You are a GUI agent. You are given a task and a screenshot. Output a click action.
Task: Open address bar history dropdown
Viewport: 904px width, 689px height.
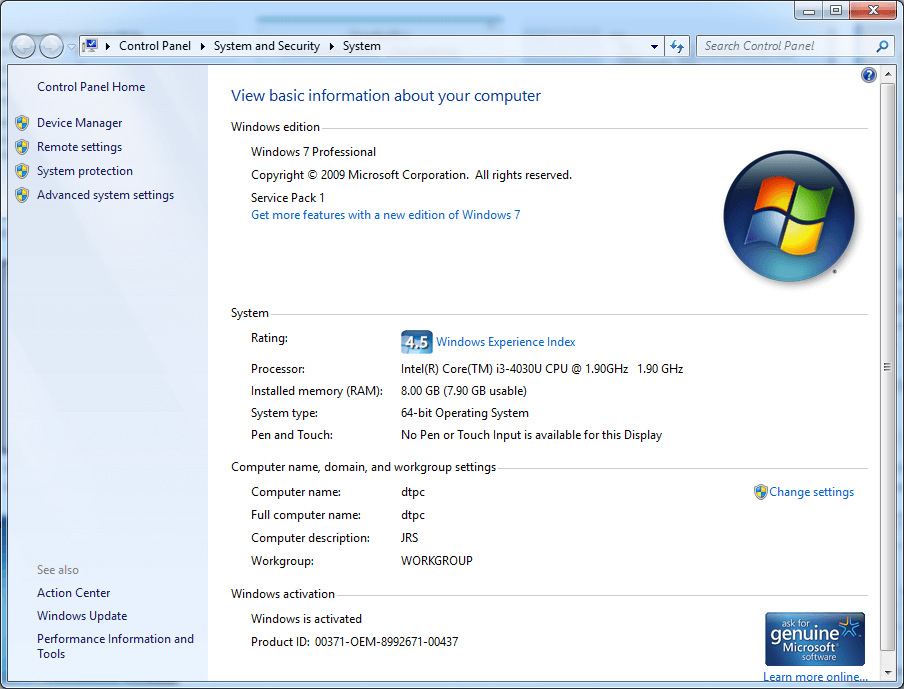tap(654, 46)
